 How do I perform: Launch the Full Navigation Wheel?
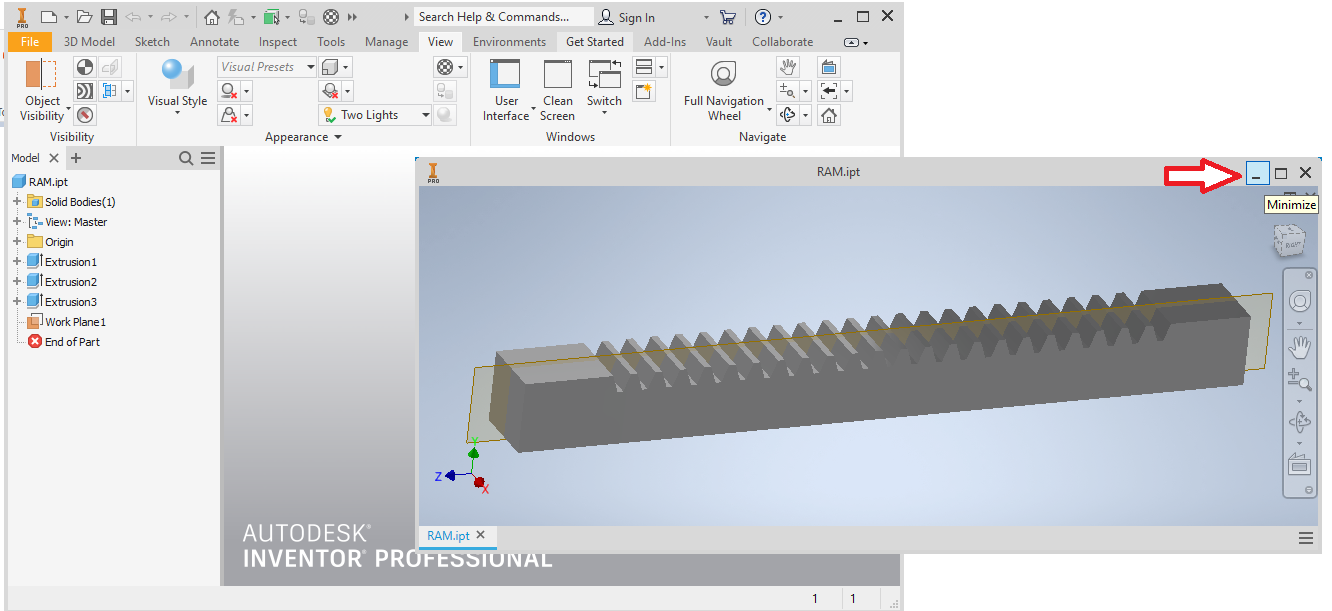[724, 90]
